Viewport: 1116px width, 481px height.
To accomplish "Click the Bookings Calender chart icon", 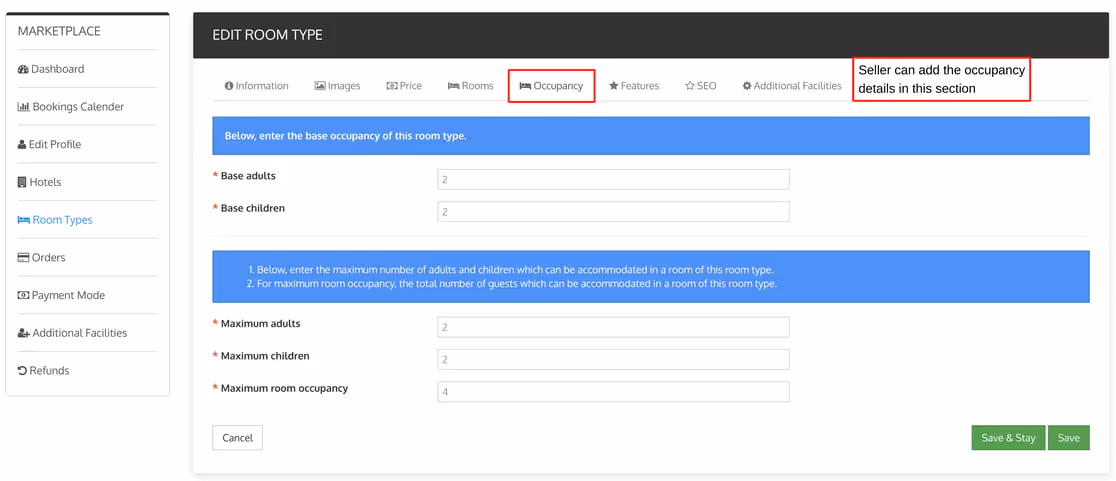I will (23, 107).
